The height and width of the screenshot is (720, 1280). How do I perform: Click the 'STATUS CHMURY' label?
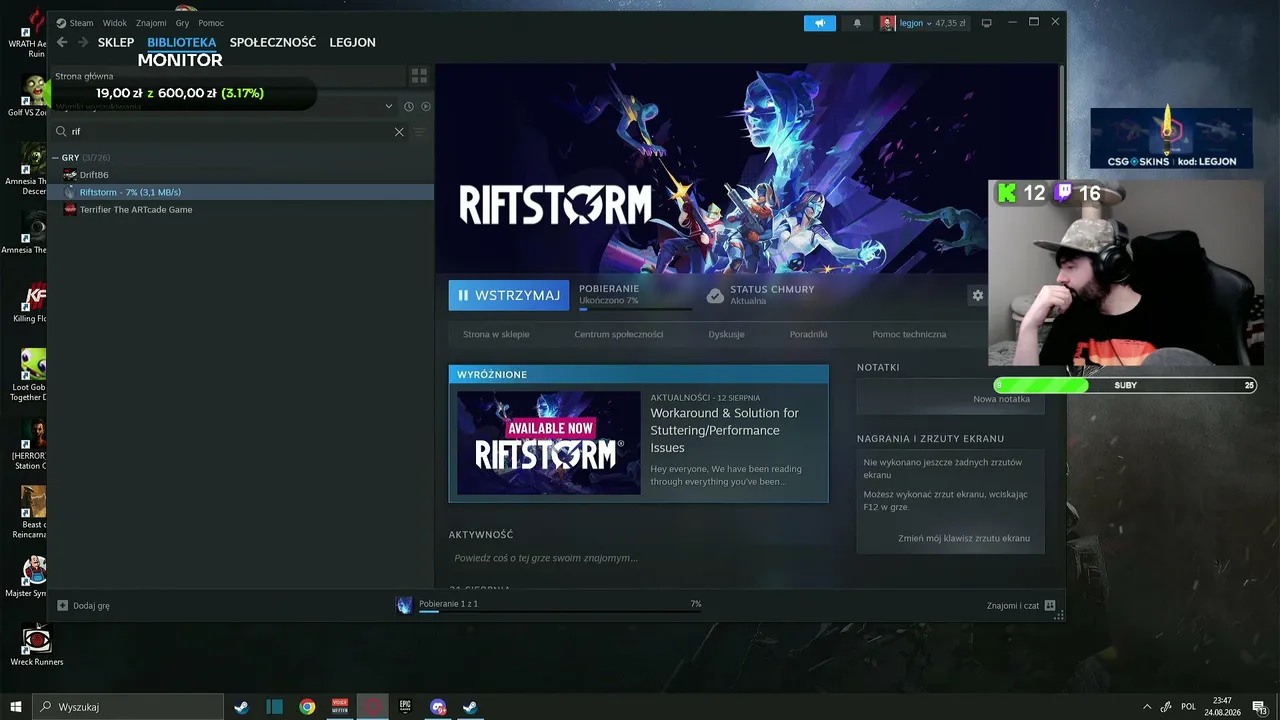772,289
